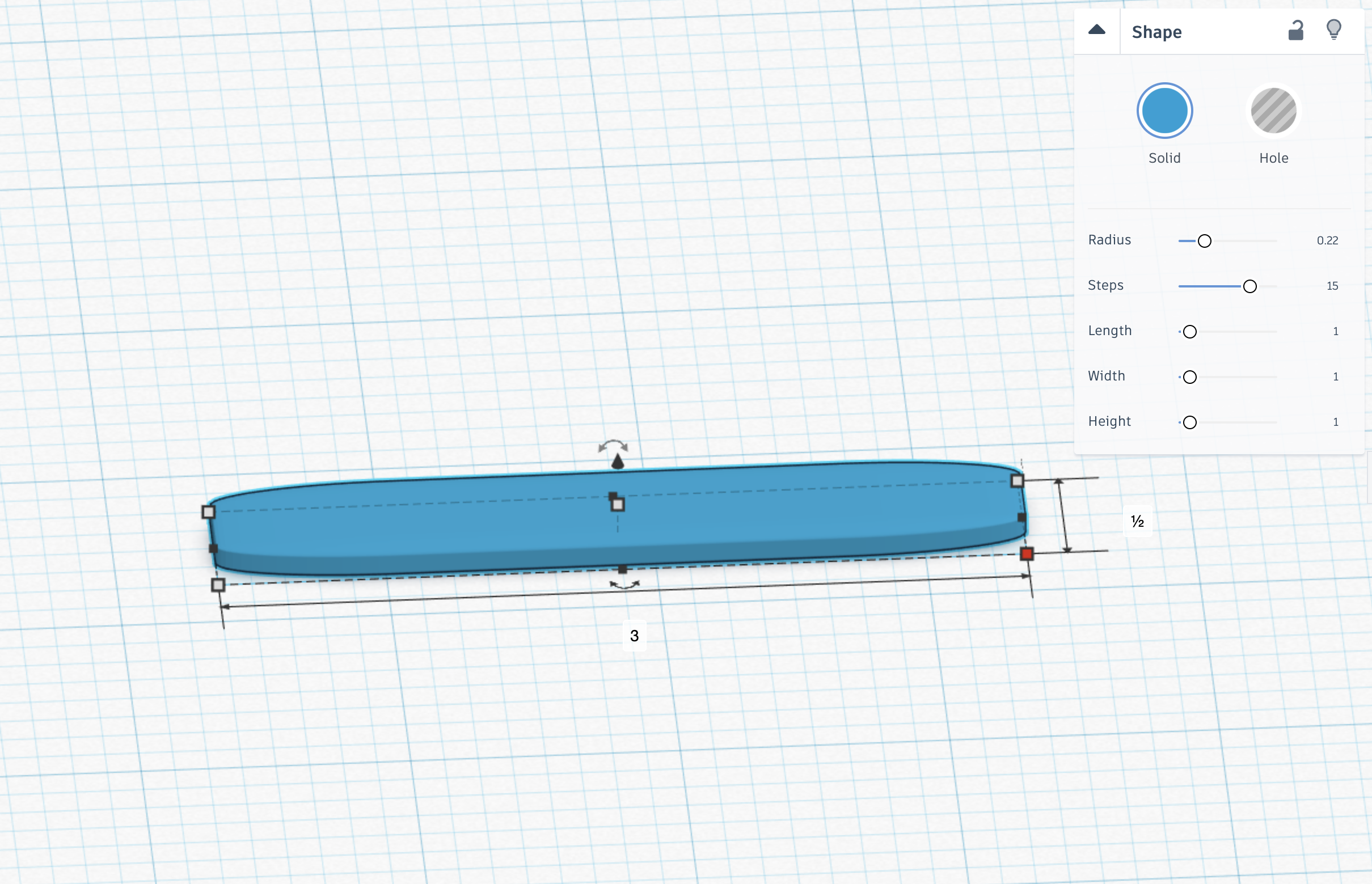
Task: Click the Radius label
Action: [x=1109, y=240]
